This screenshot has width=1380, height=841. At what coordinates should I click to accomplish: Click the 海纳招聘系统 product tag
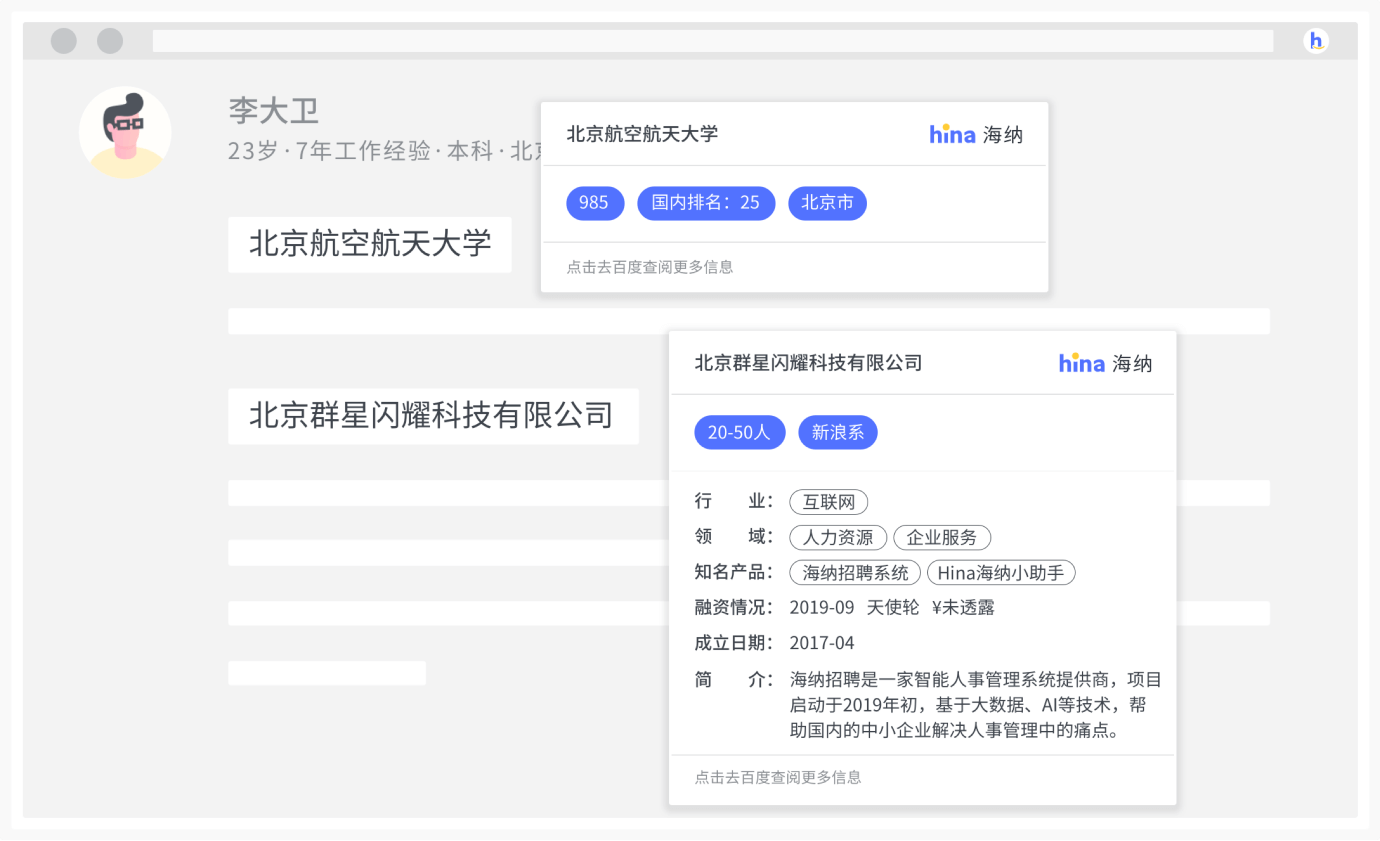(855, 573)
